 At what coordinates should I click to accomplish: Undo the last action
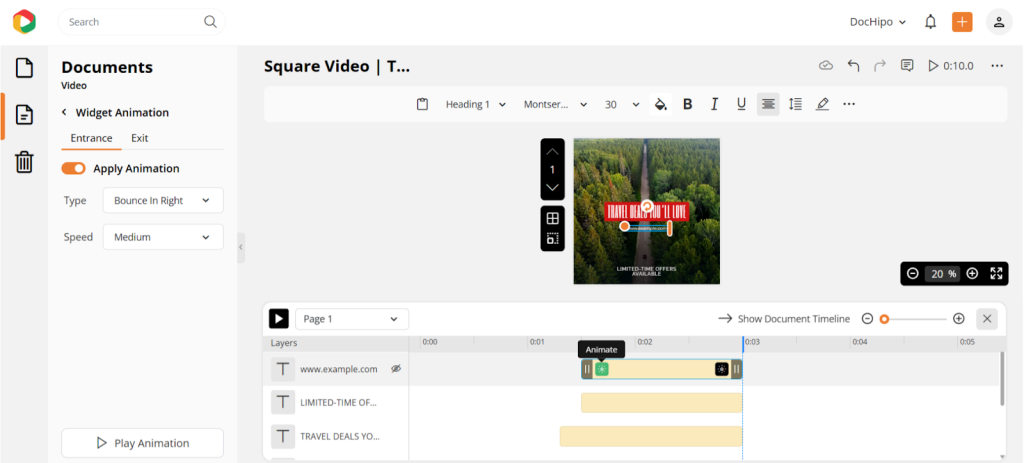[x=853, y=65]
